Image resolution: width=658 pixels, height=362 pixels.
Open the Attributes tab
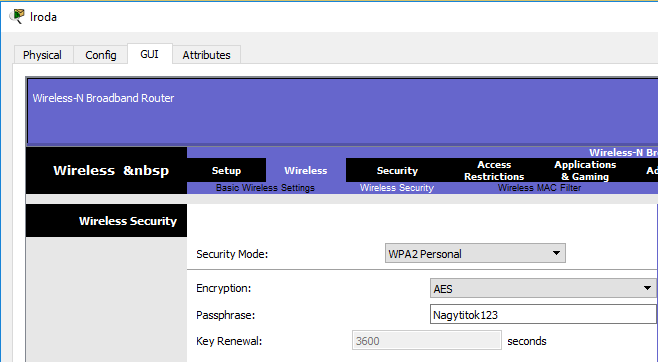[206, 55]
